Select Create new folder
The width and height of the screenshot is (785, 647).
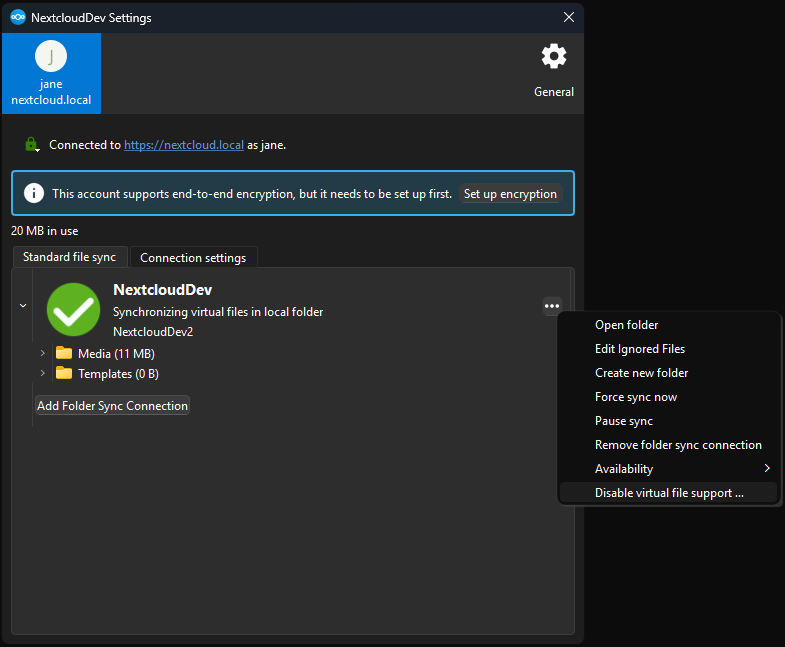click(668, 373)
